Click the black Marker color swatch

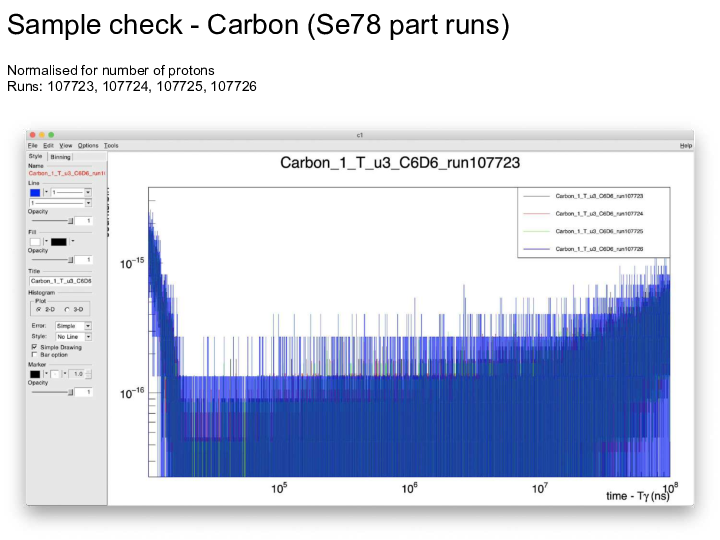pos(35,374)
